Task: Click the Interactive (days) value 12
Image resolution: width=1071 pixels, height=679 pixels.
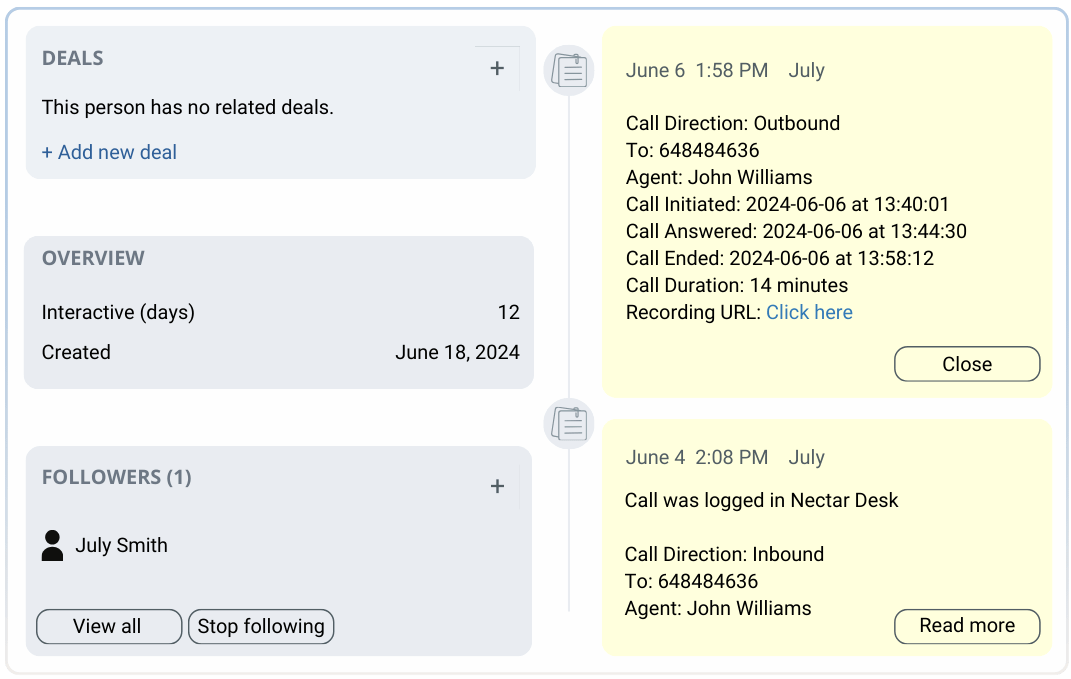Action: 509,312
